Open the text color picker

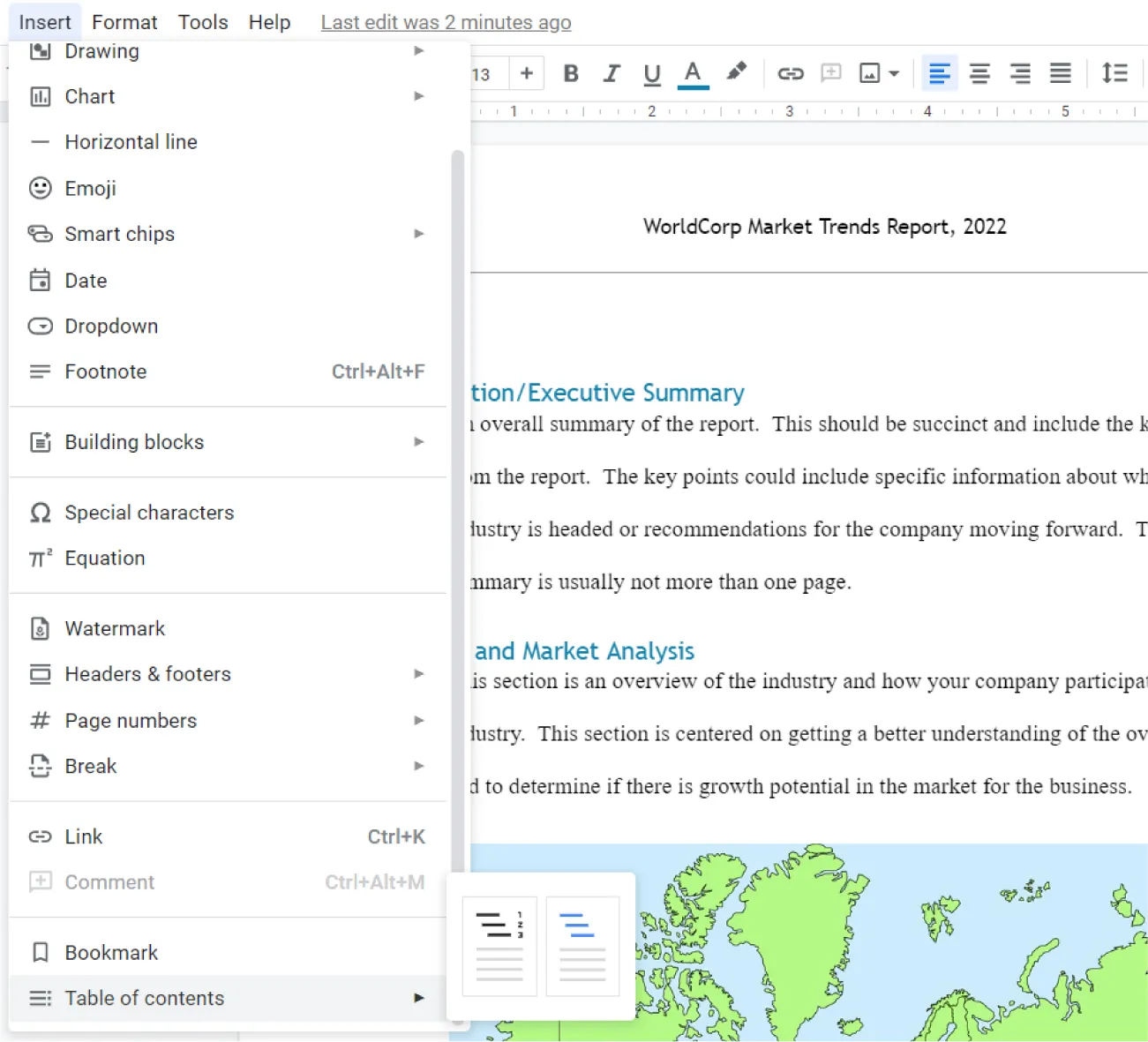pyautogui.click(x=694, y=73)
